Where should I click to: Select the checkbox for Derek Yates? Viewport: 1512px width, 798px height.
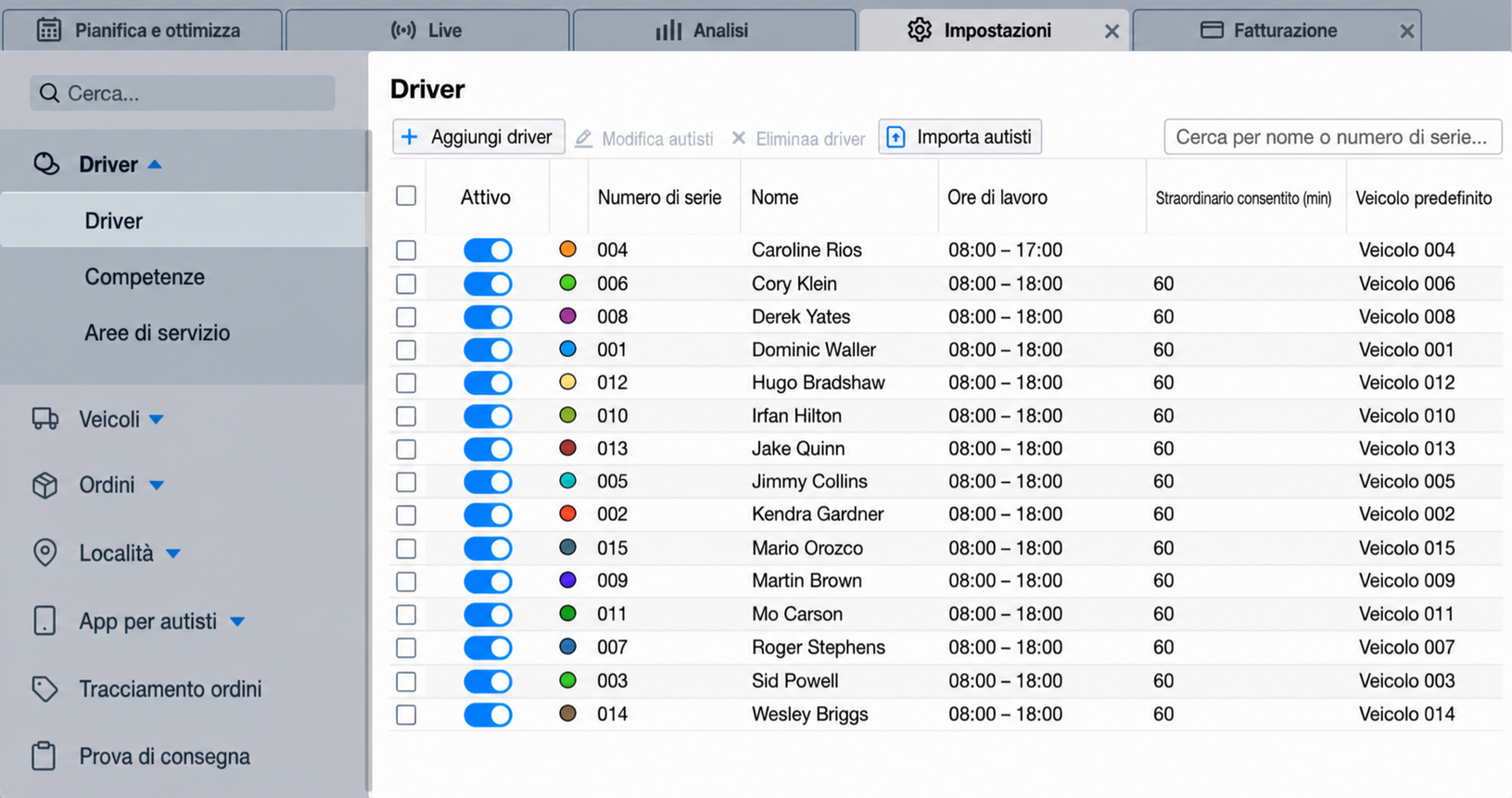click(406, 317)
